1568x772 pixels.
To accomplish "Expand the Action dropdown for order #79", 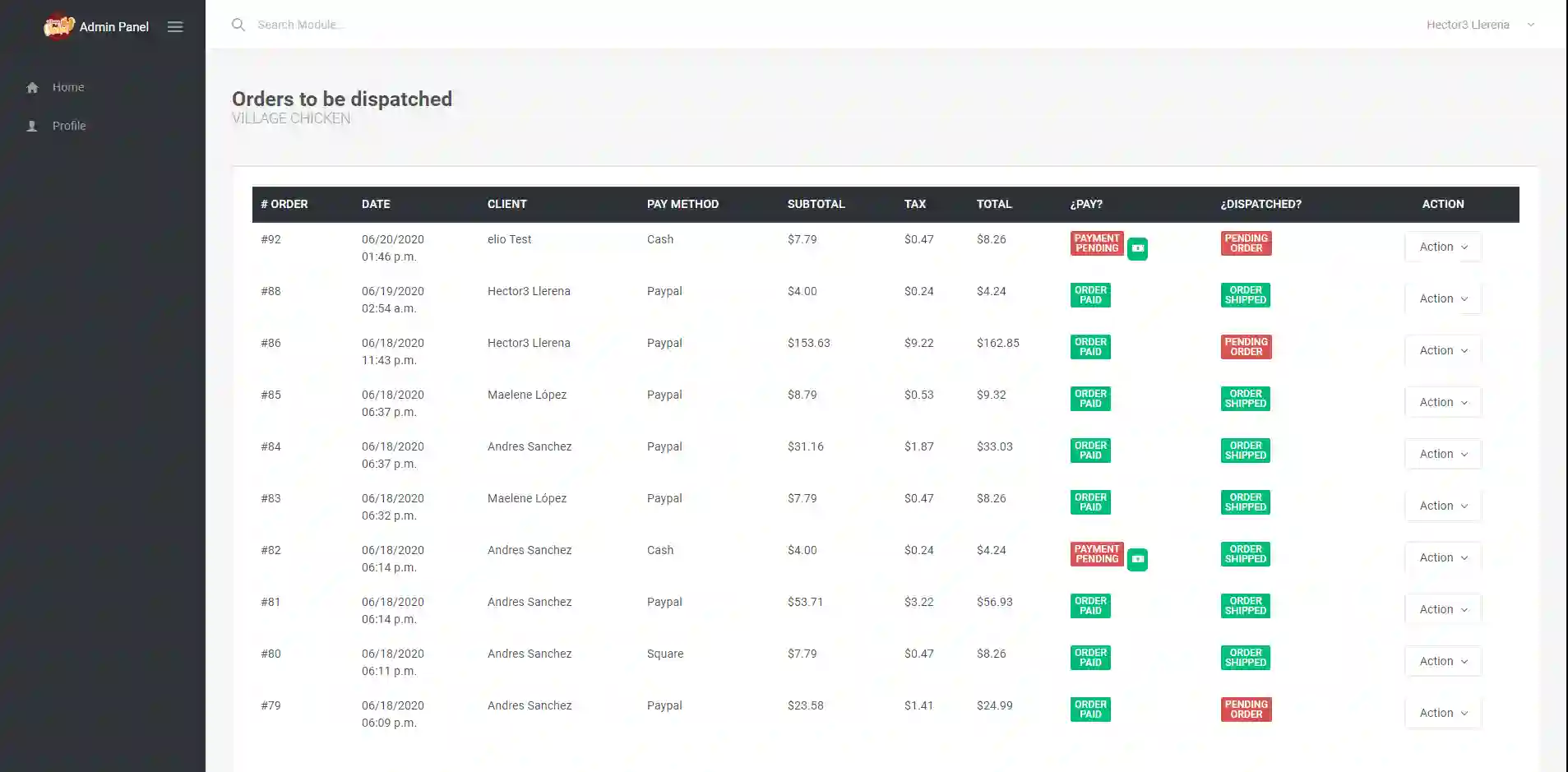I will point(1443,713).
